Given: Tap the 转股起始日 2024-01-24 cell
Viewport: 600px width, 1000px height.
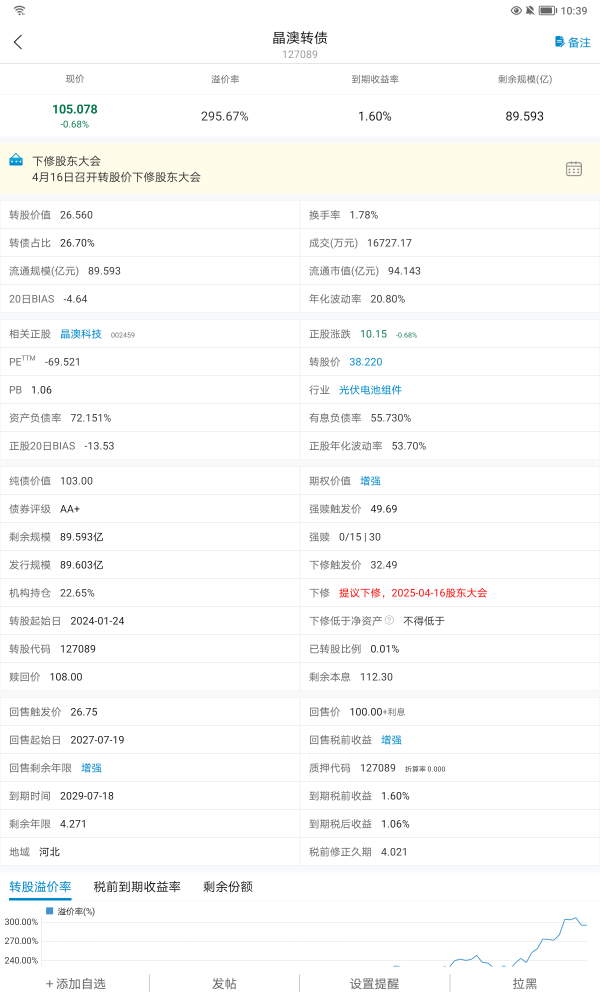Looking at the screenshot, I should pyautogui.click(x=150, y=621).
